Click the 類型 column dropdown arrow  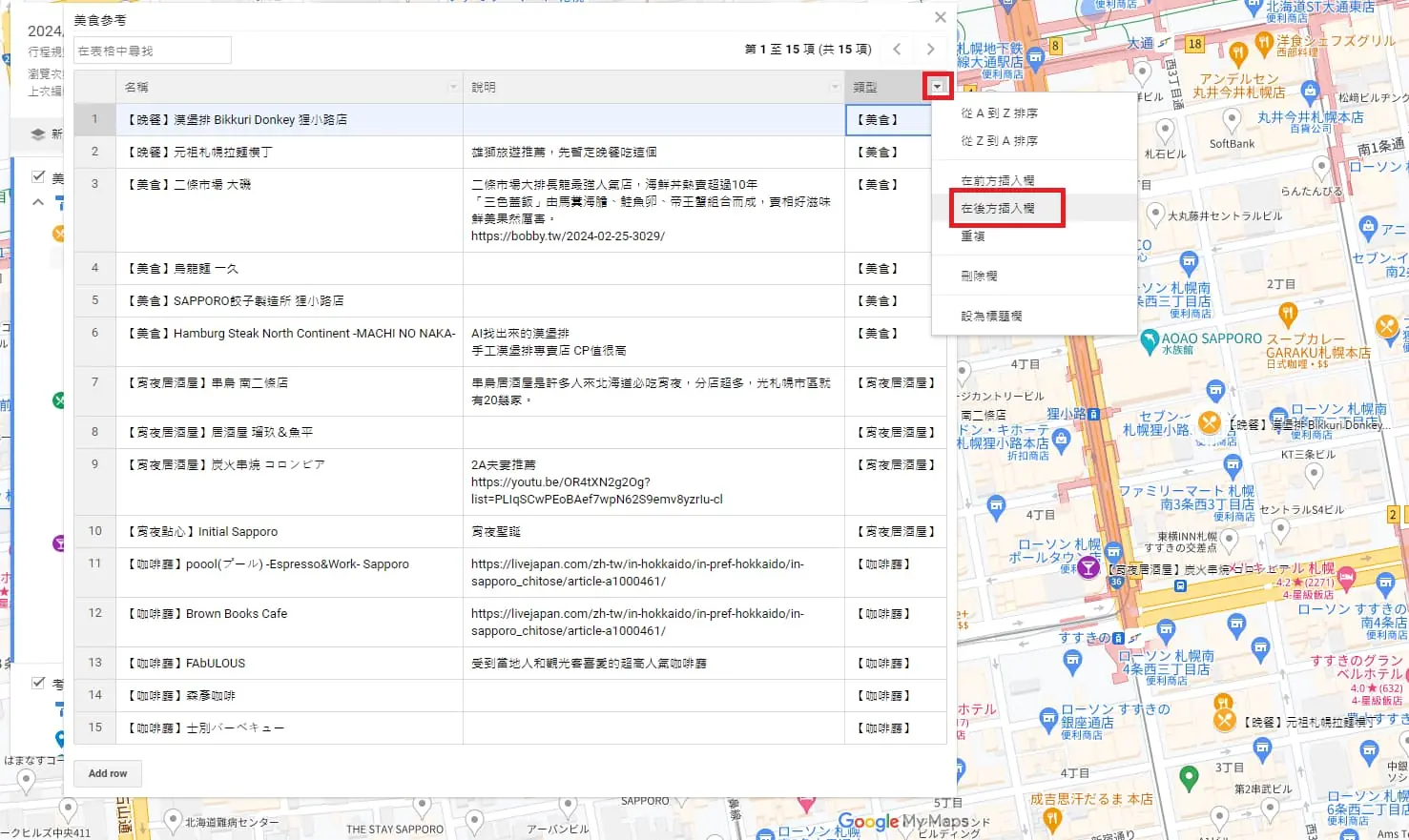[x=938, y=87]
